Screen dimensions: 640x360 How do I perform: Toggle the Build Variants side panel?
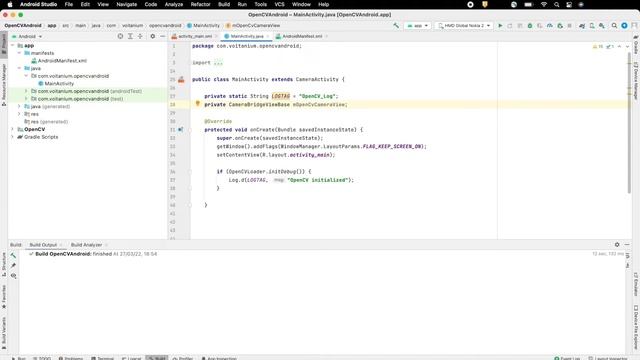(4, 333)
